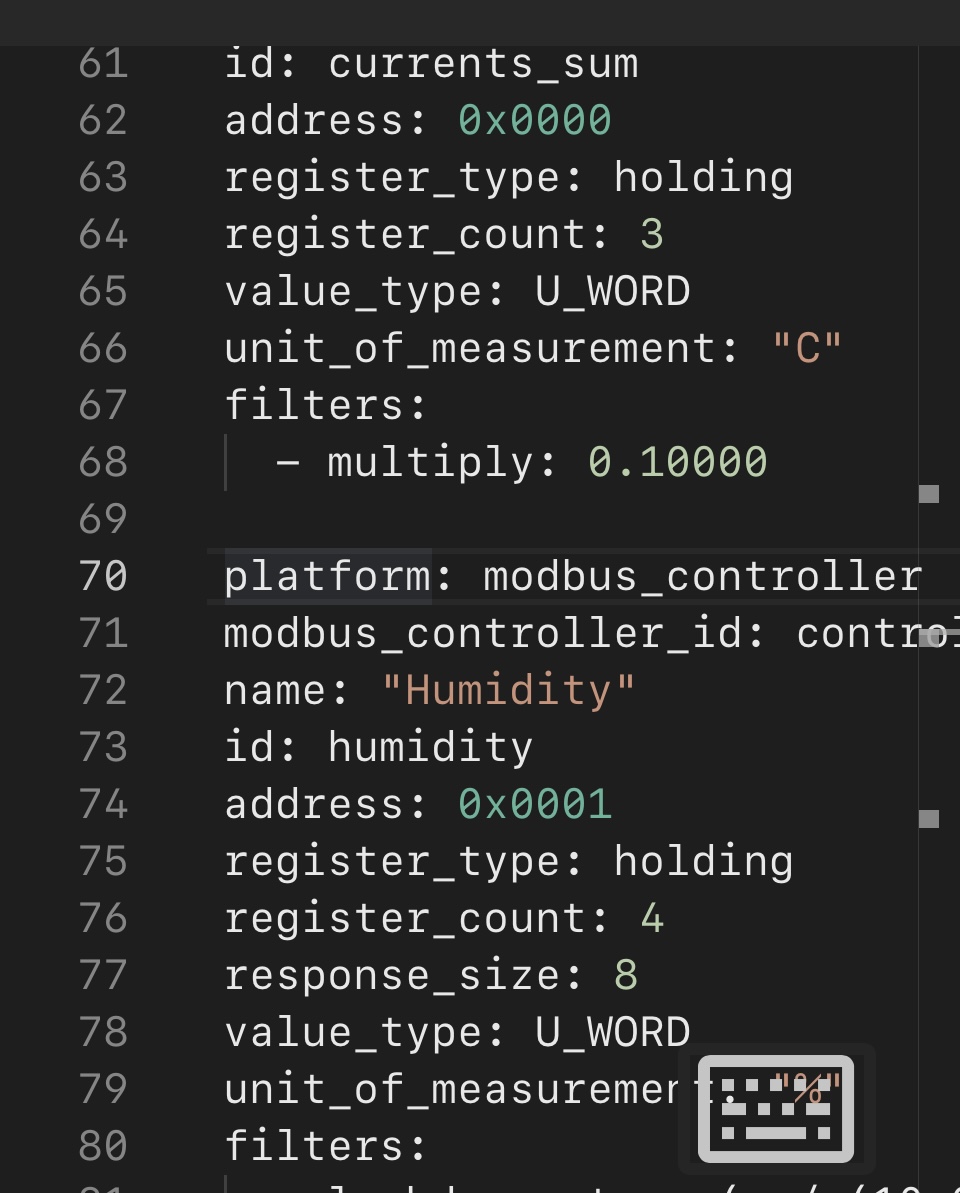
Task: Click U_WORD value on line 65
Action: (612, 291)
